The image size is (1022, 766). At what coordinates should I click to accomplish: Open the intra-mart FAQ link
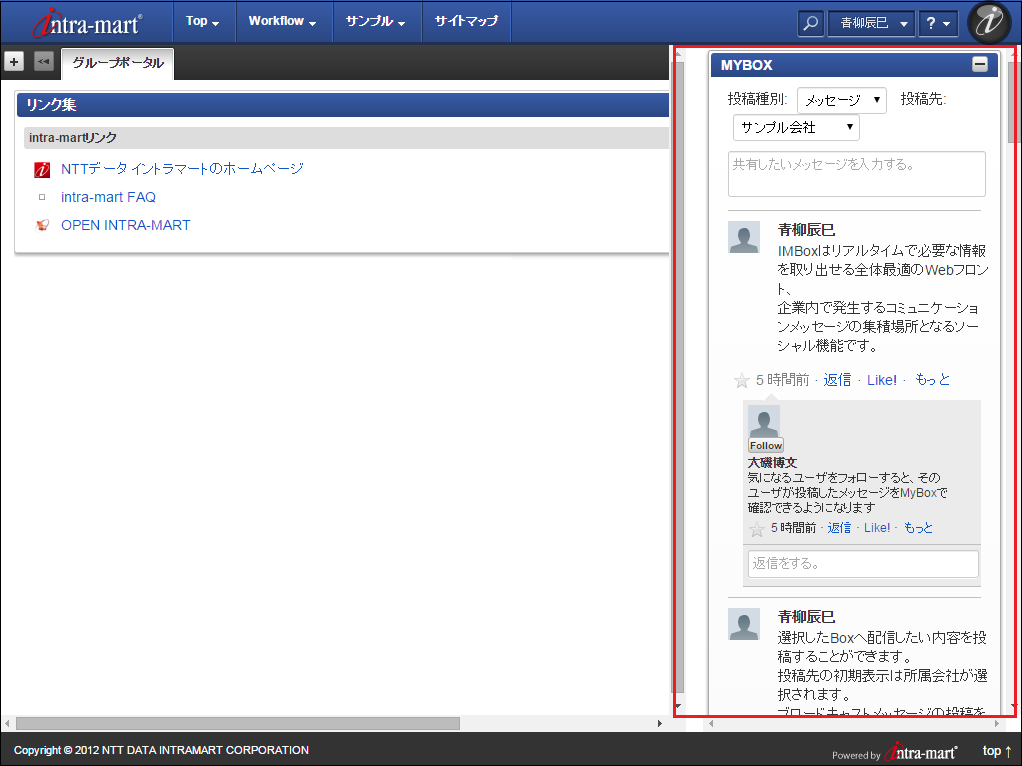pyautogui.click(x=108, y=197)
